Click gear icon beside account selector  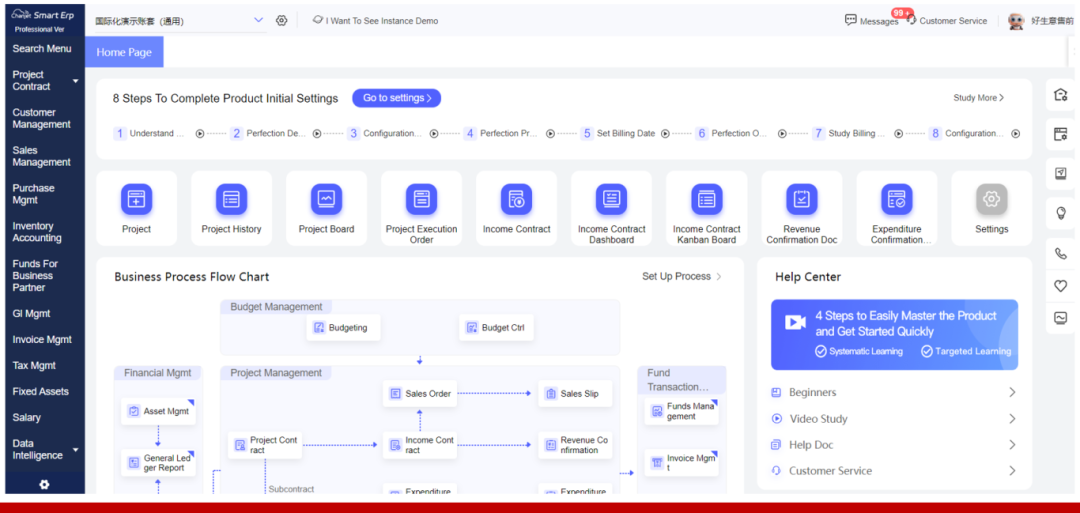point(281,20)
